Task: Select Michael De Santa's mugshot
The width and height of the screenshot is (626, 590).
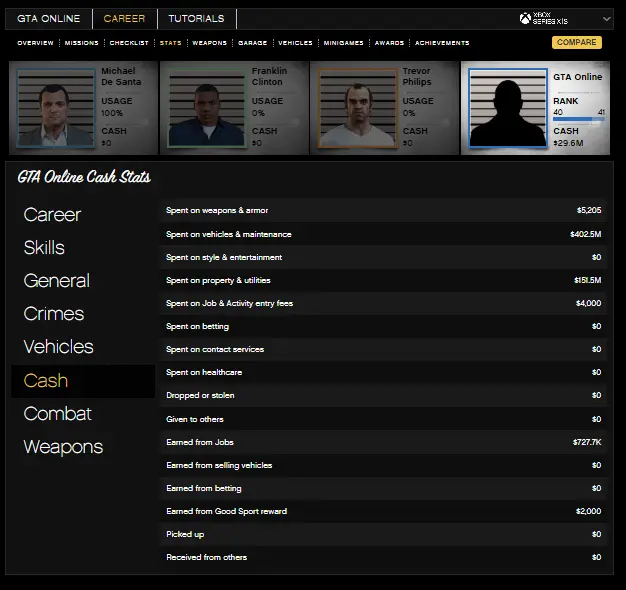Action: click(x=56, y=108)
